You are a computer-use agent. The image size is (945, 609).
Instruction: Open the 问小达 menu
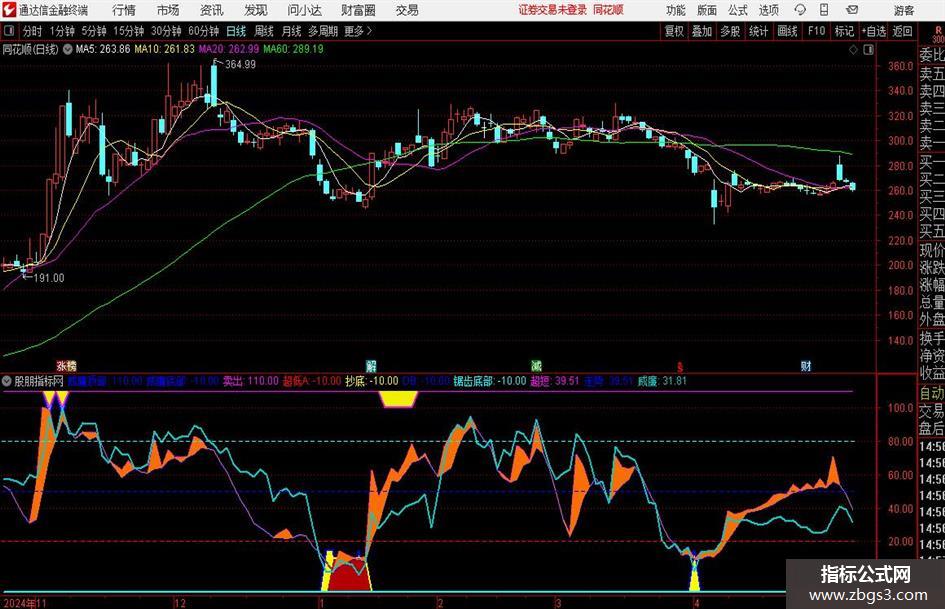click(304, 10)
